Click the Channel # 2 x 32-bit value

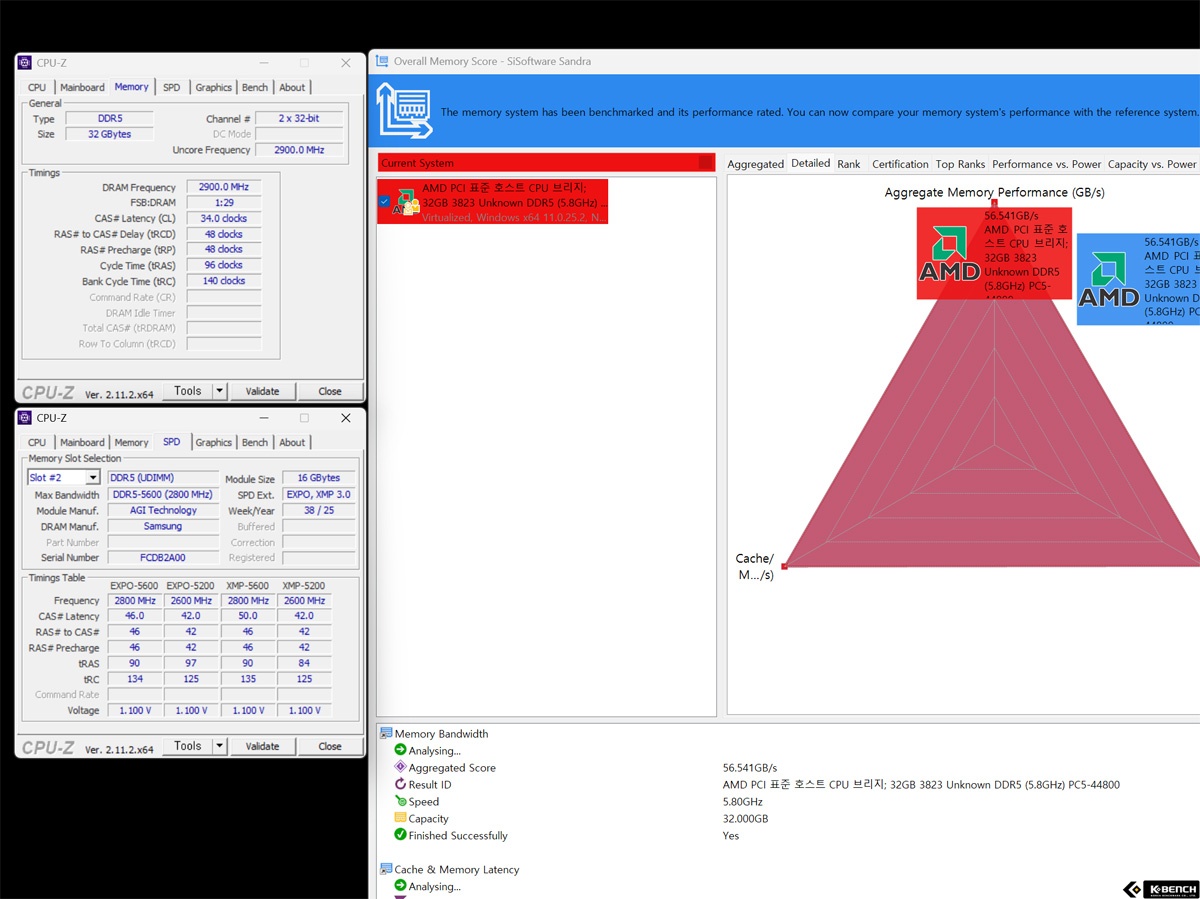pos(300,118)
